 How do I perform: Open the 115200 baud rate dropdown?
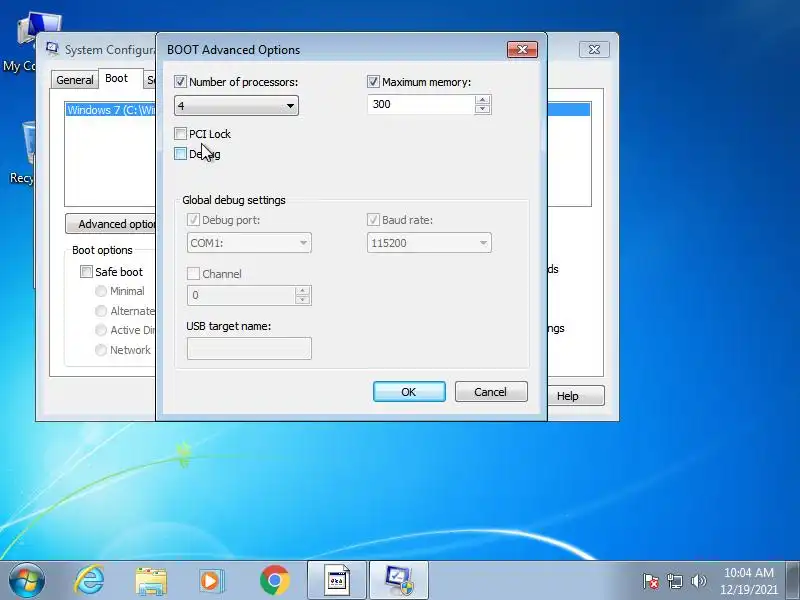(x=429, y=243)
